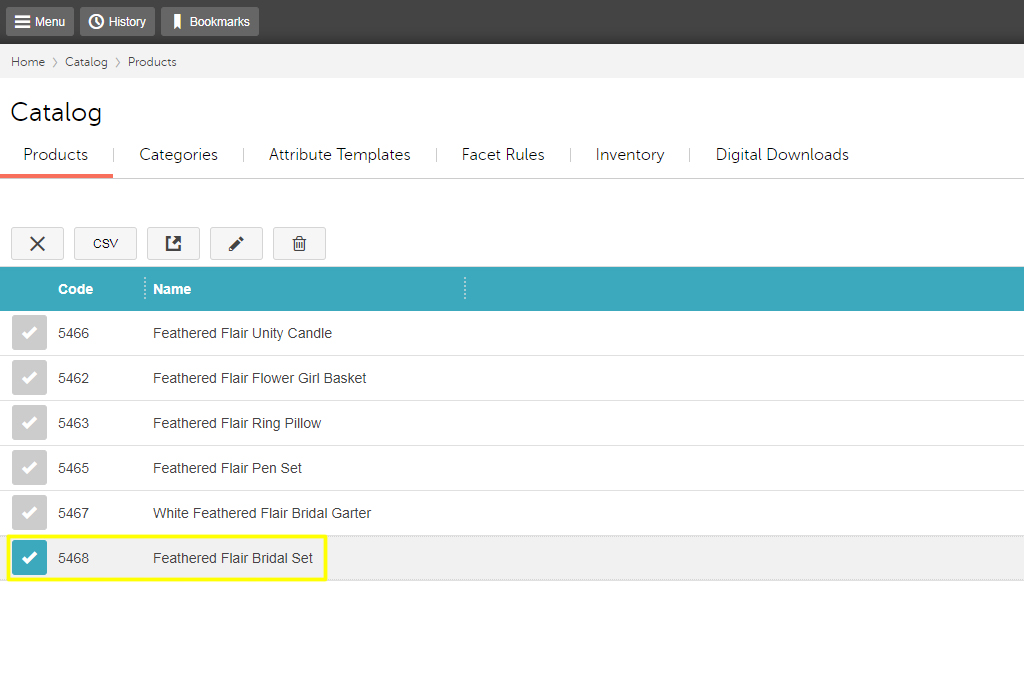Delete selected product using the trash icon

click(x=299, y=243)
